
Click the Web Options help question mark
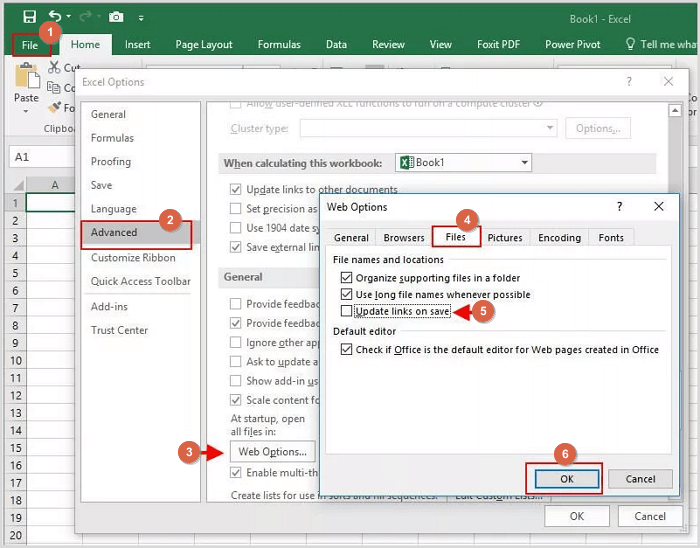pyautogui.click(x=620, y=207)
